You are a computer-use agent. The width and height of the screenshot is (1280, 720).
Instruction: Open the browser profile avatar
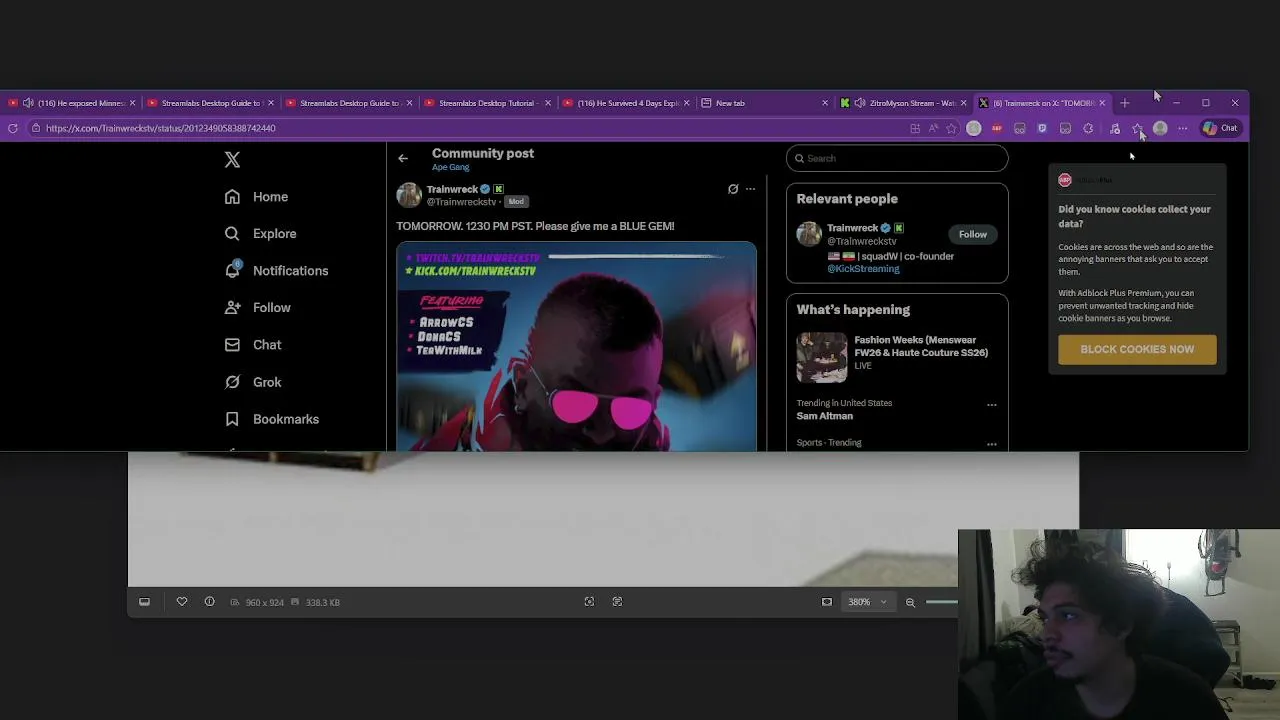tap(1160, 128)
